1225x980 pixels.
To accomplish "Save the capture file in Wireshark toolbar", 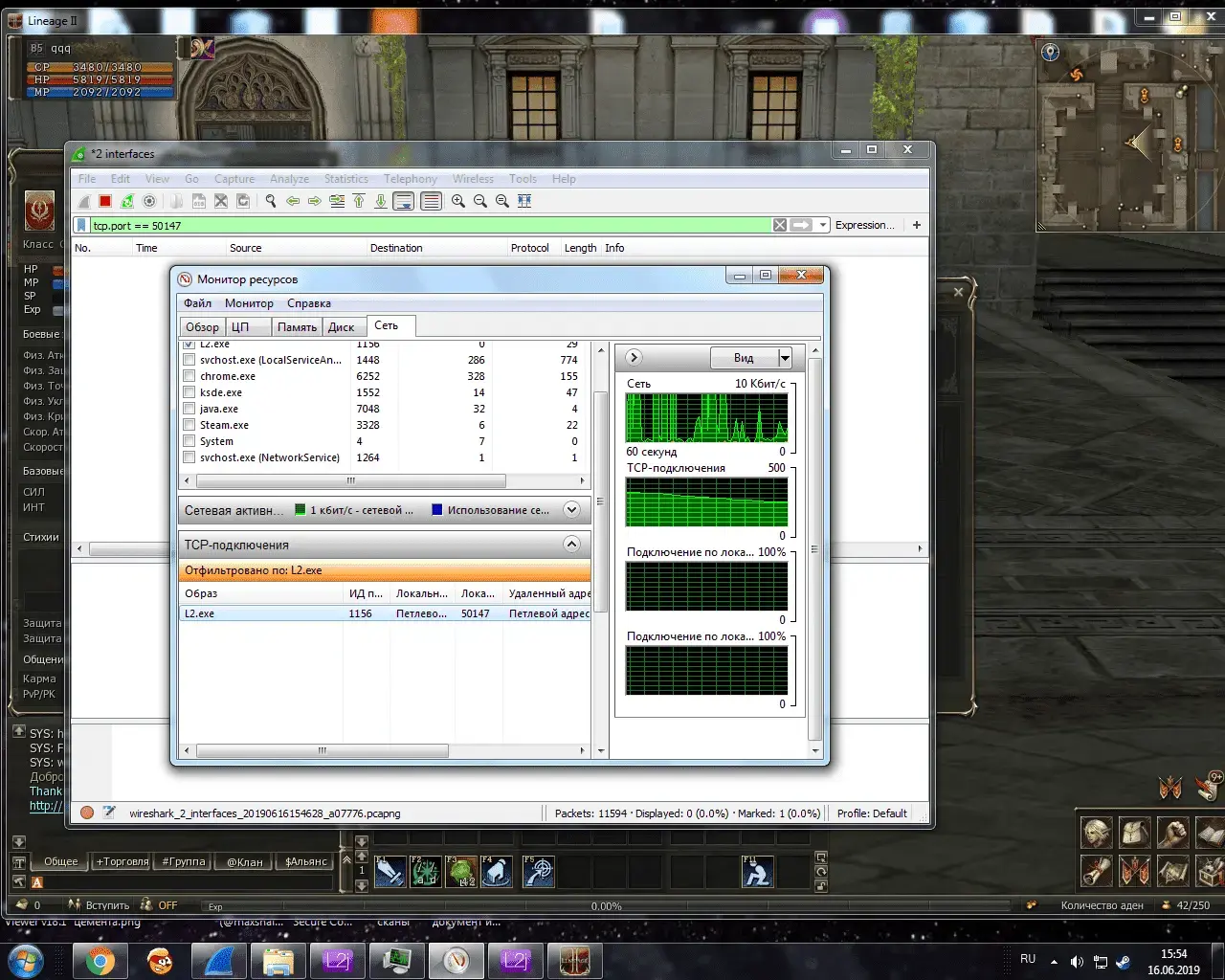I will click(199, 201).
